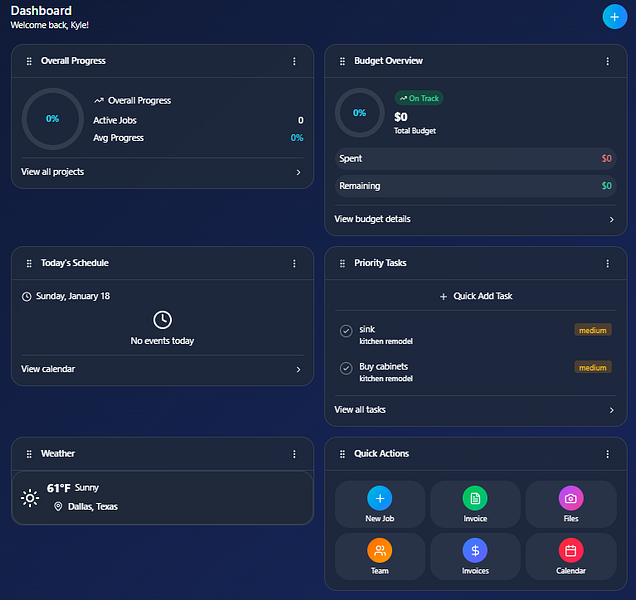
Task: Grab the Budget Overview card drag handle
Action: click(x=342, y=61)
